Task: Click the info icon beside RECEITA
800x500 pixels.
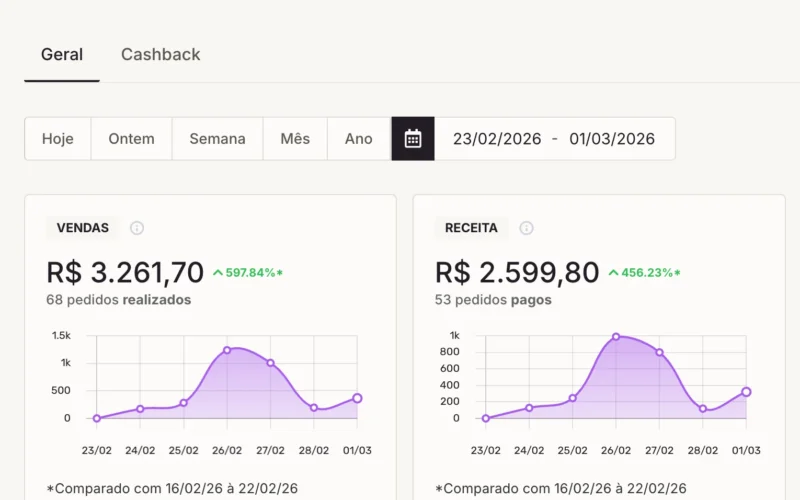Action: (526, 228)
